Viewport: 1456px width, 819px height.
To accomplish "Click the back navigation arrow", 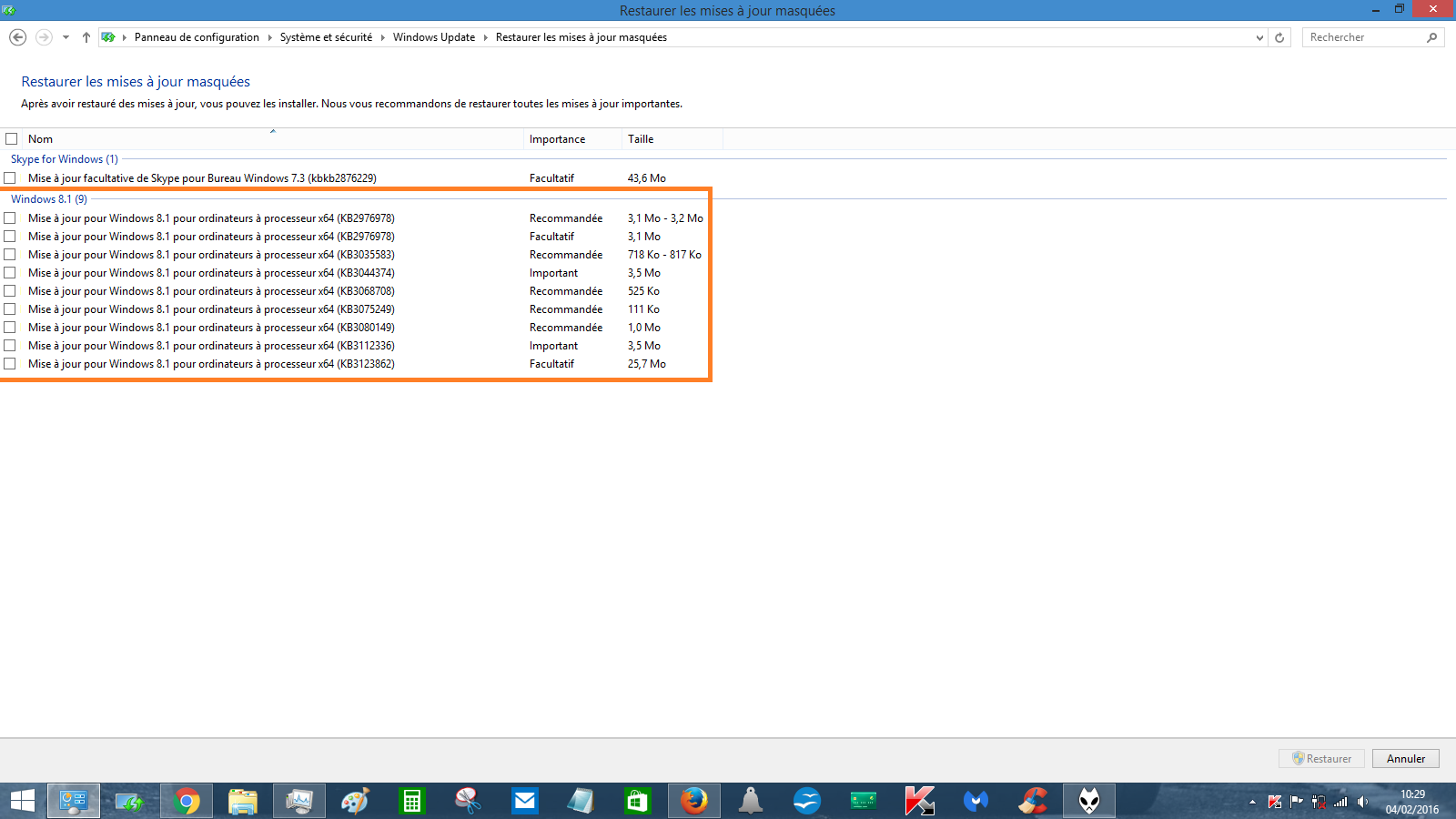I will (x=17, y=37).
